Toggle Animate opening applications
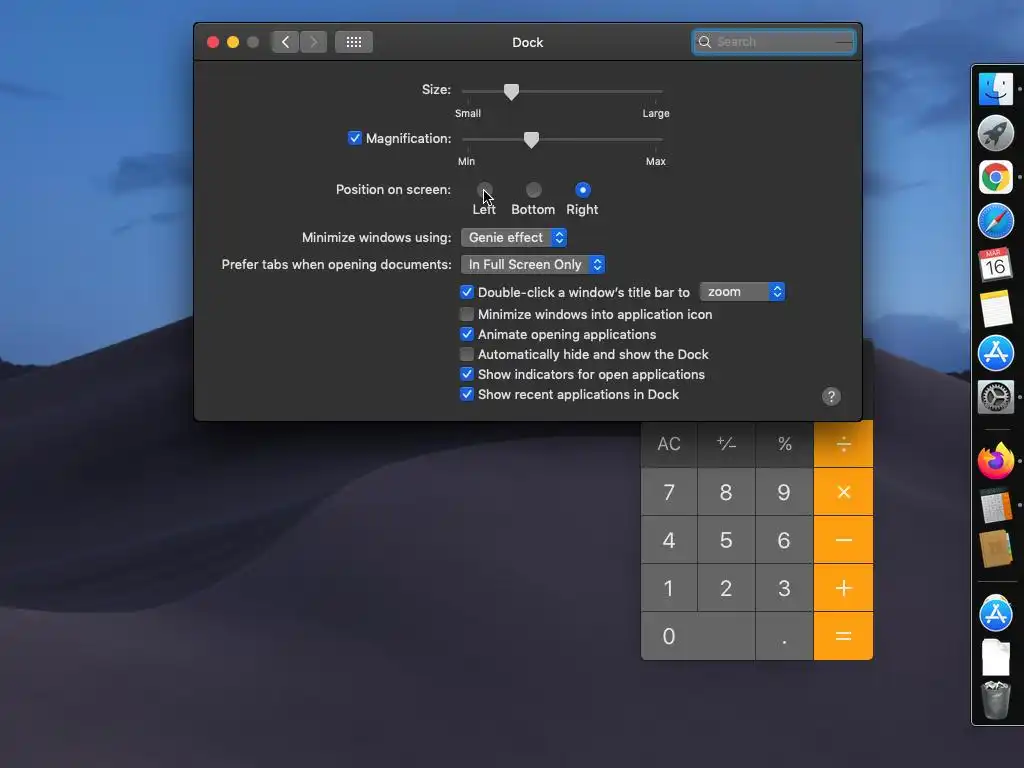 pyautogui.click(x=466, y=334)
